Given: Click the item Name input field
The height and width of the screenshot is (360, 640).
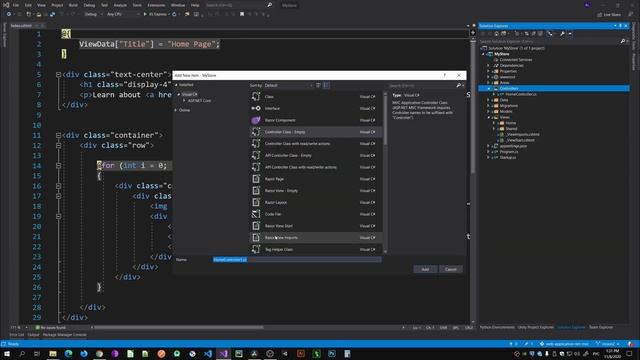Looking at the screenshot, I should point(297,260).
